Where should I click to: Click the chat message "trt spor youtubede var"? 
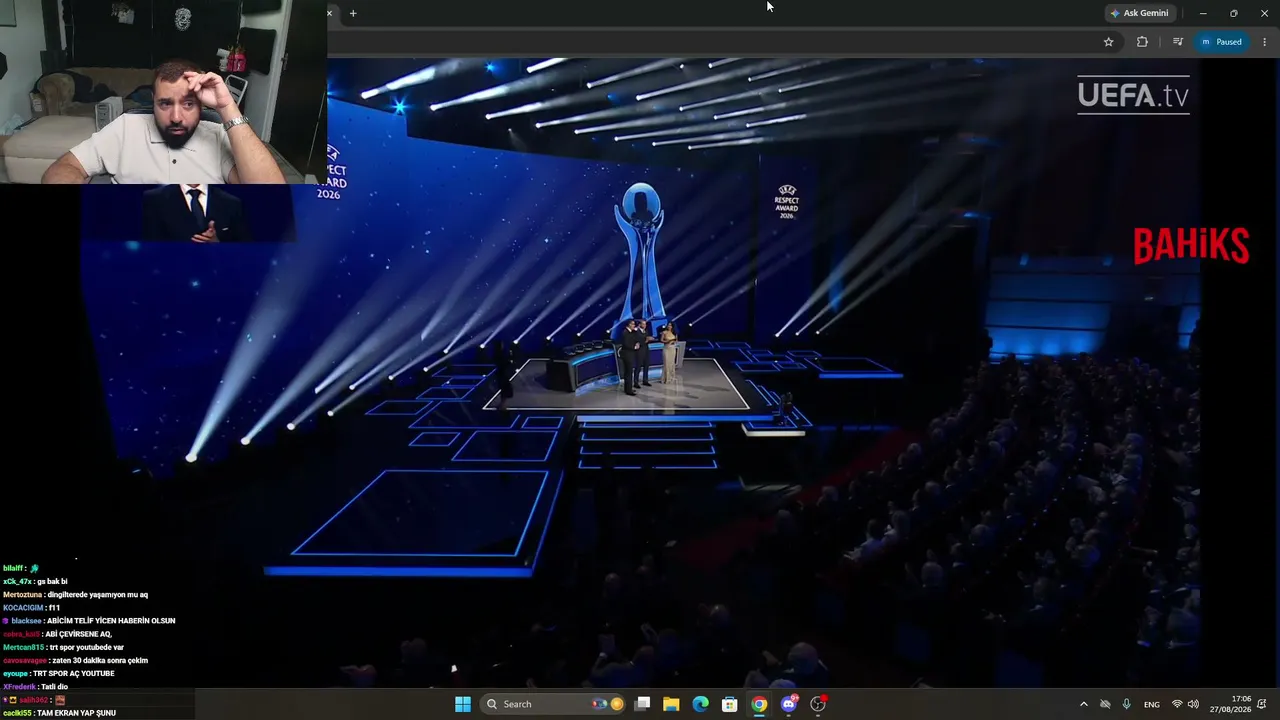point(86,647)
